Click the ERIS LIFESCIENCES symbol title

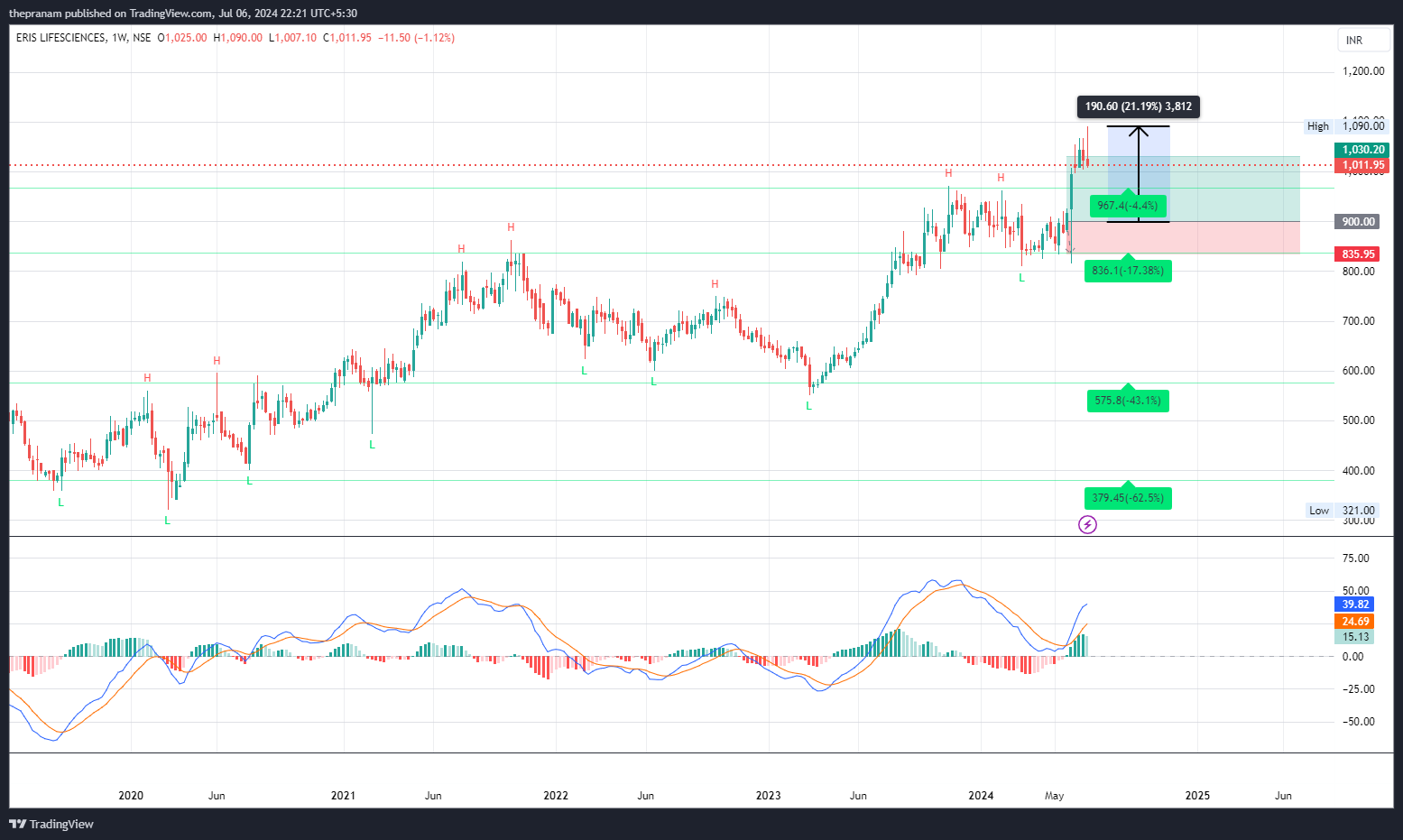(x=60, y=38)
